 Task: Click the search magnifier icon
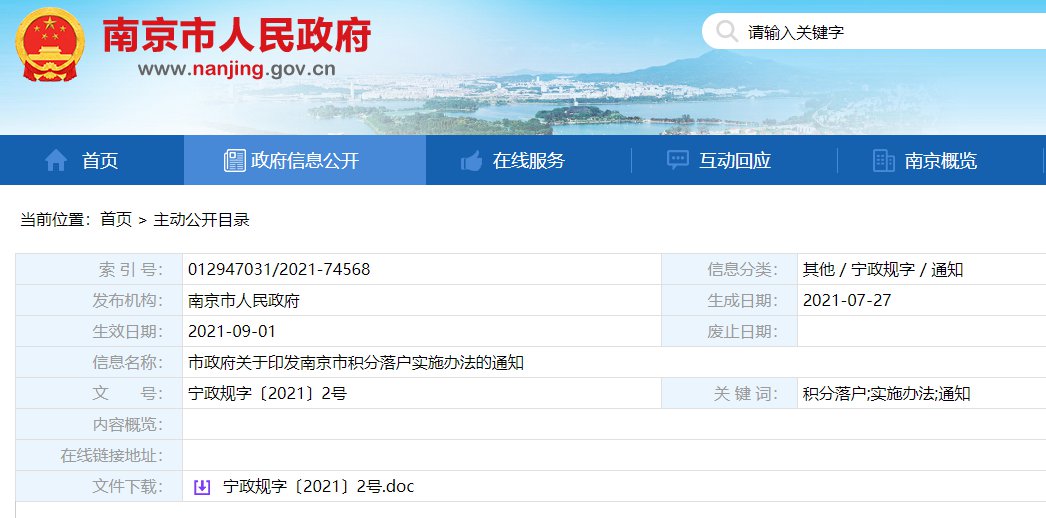pos(727,32)
